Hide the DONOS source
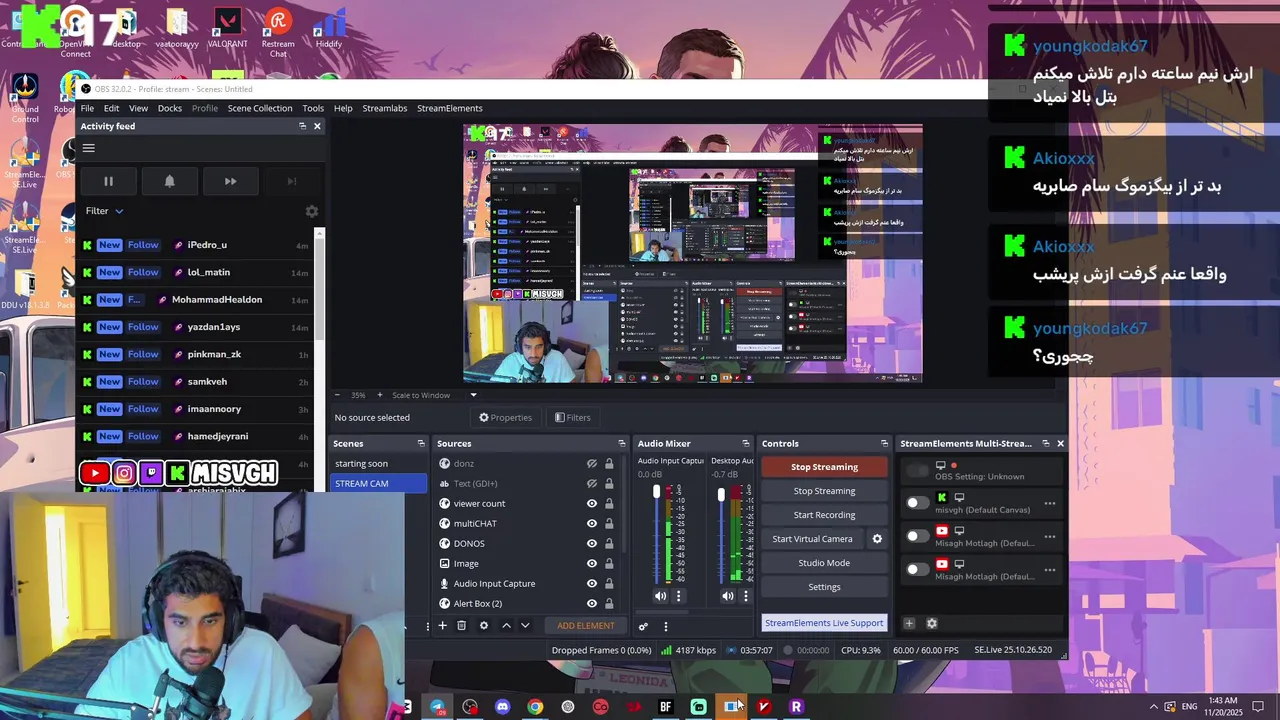 click(x=592, y=544)
